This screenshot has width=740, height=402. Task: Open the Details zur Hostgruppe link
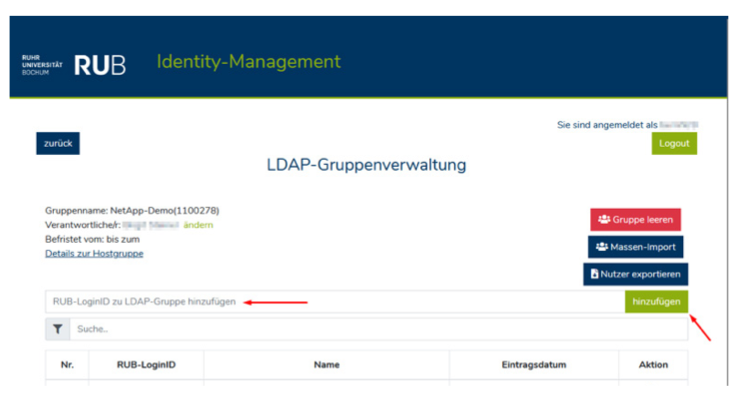click(94, 254)
